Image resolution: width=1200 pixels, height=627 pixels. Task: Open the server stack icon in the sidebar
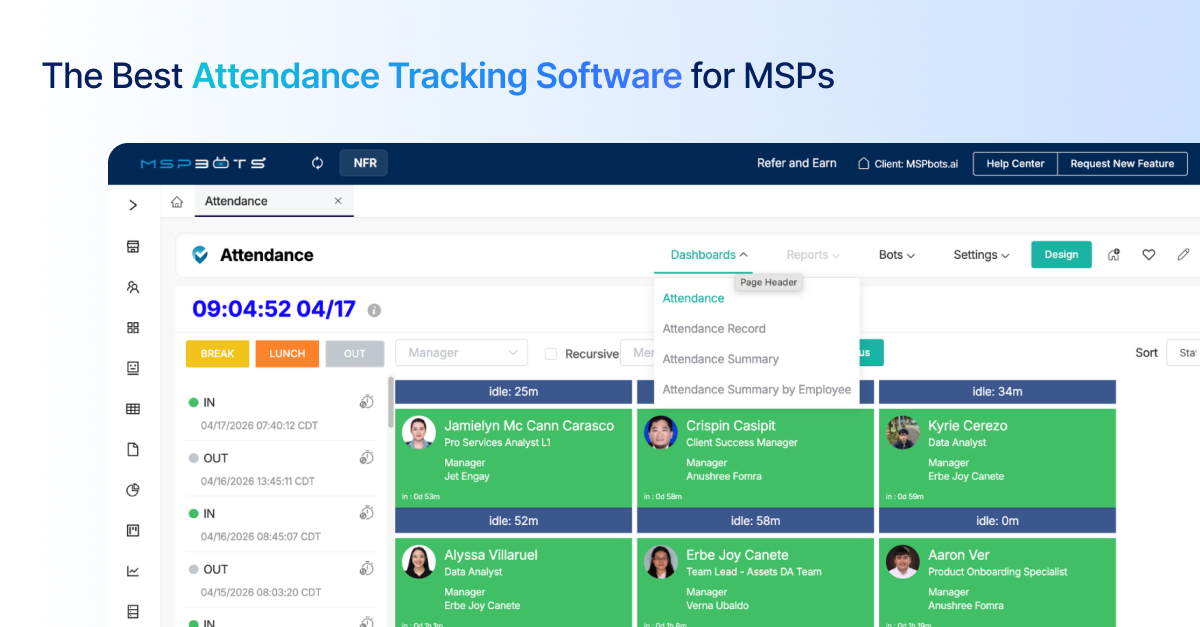[x=133, y=612]
